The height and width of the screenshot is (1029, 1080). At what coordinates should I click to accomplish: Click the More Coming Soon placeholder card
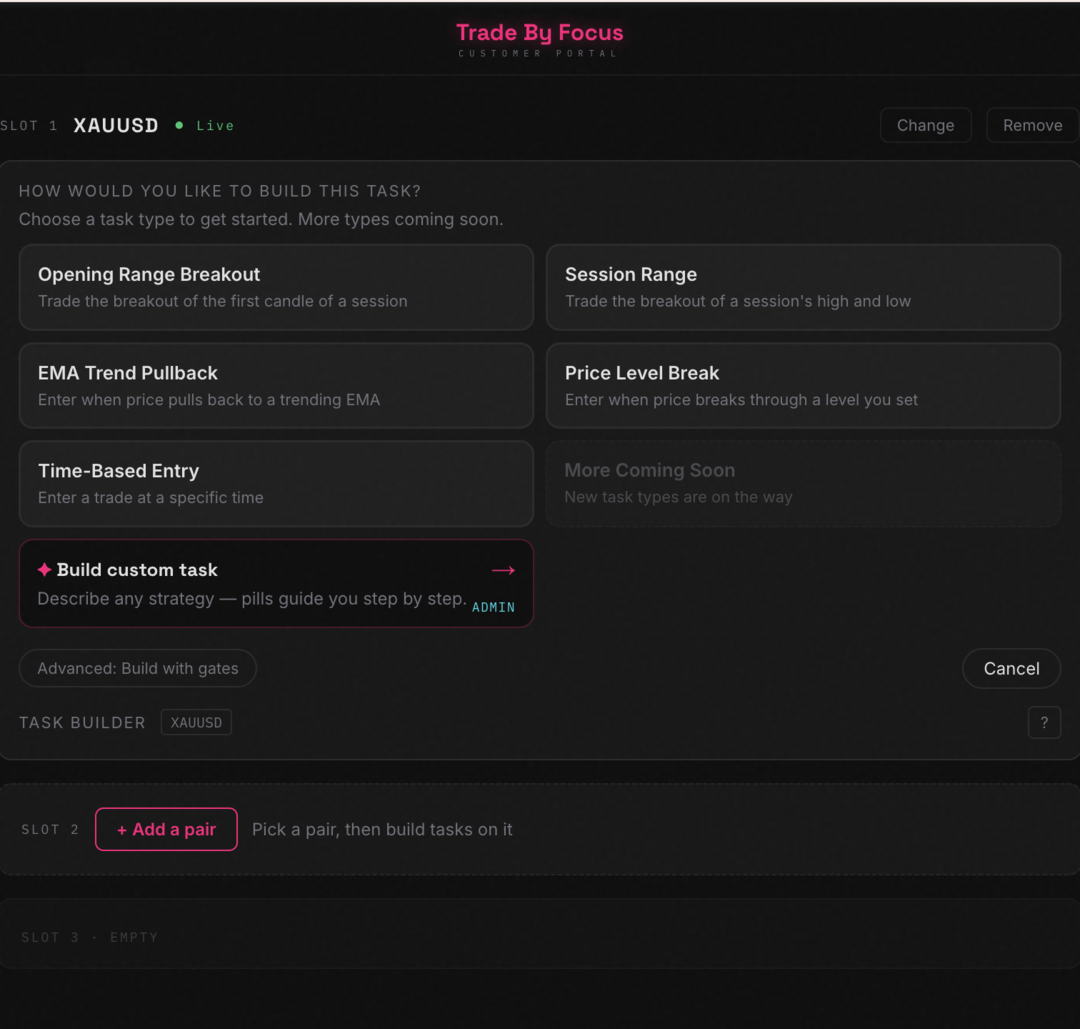803,484
